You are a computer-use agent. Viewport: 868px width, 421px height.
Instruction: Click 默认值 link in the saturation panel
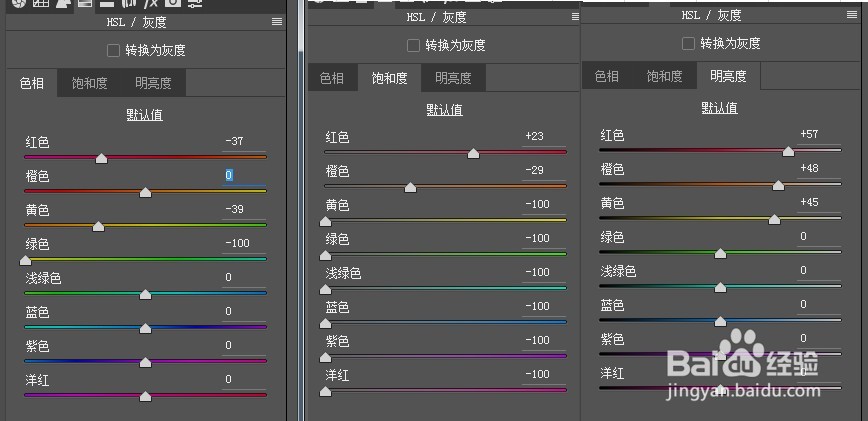click(445, 110)
